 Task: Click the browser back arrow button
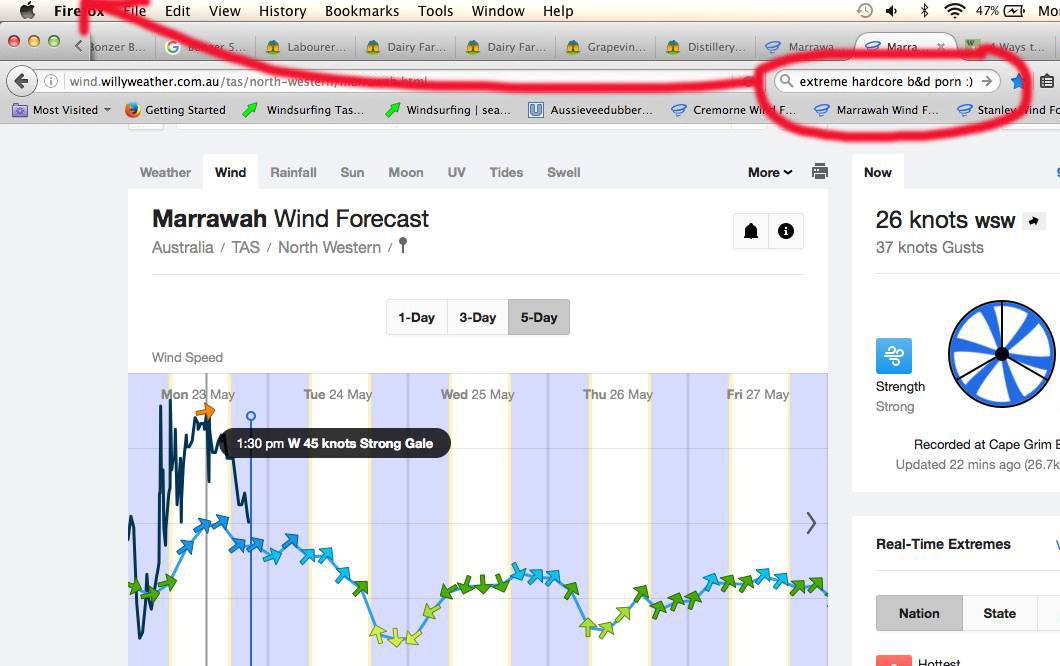[x=21, y=81]
